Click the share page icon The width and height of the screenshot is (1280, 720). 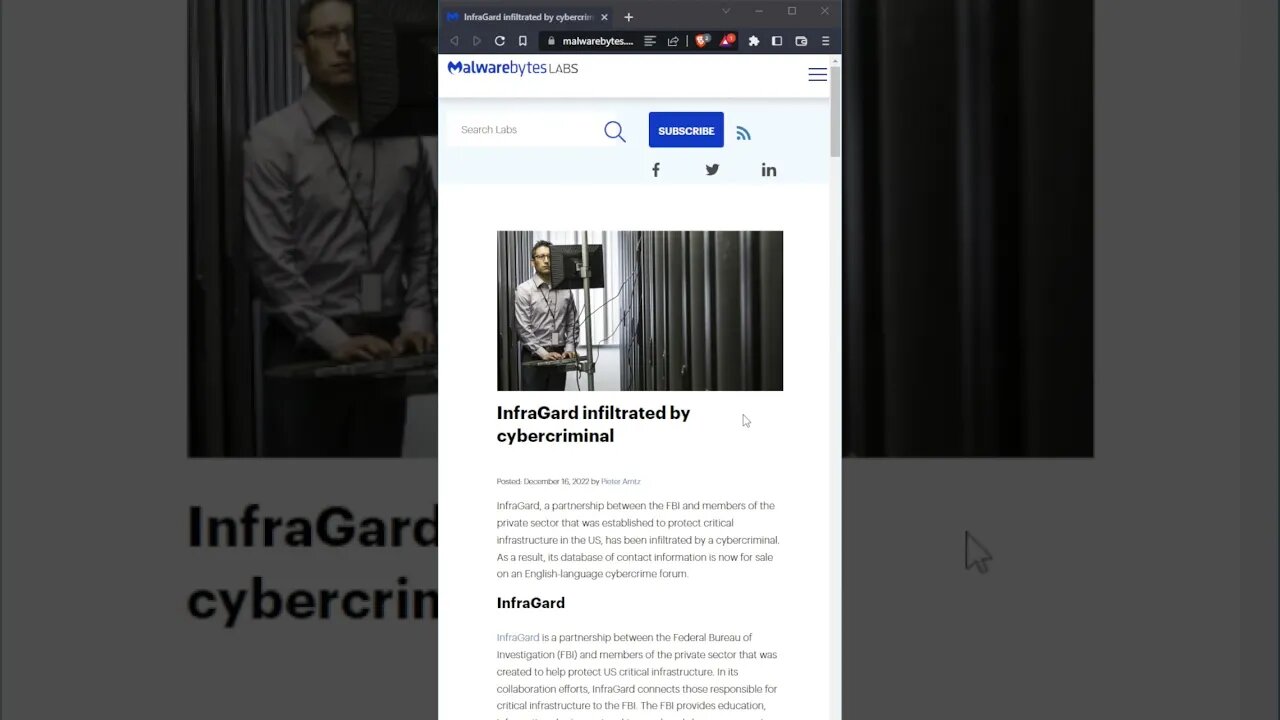pyautogui.click(x=673, y=41)
